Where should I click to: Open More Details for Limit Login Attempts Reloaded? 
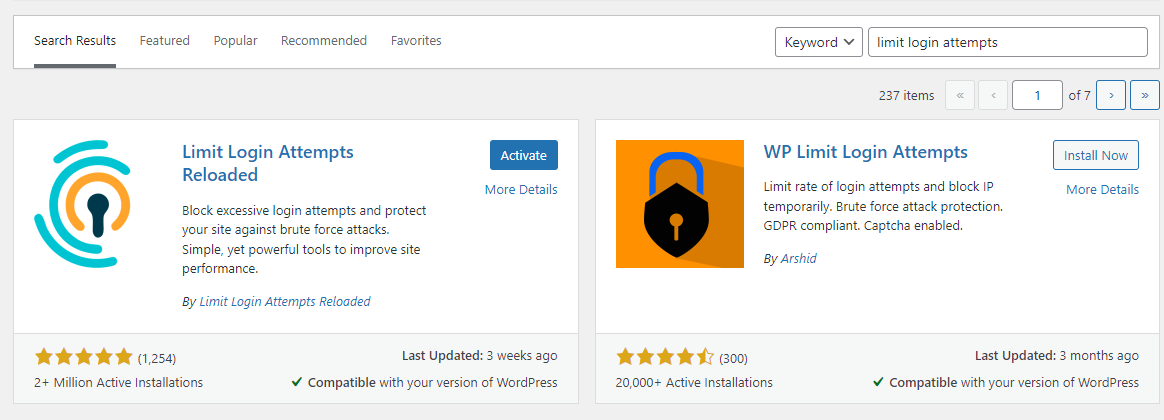tap(521, 189)
